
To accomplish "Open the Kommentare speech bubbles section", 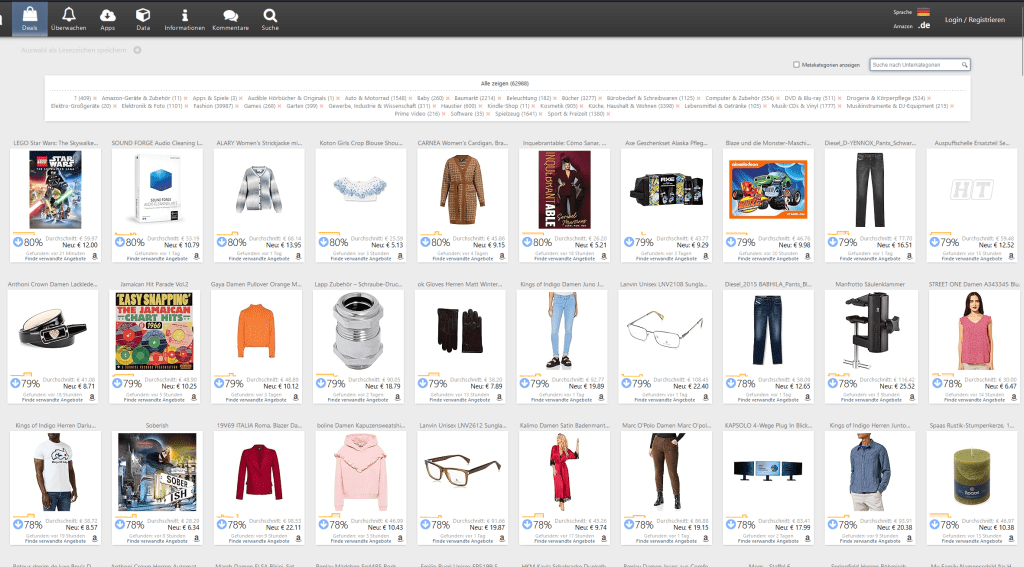I will [231, 18].
